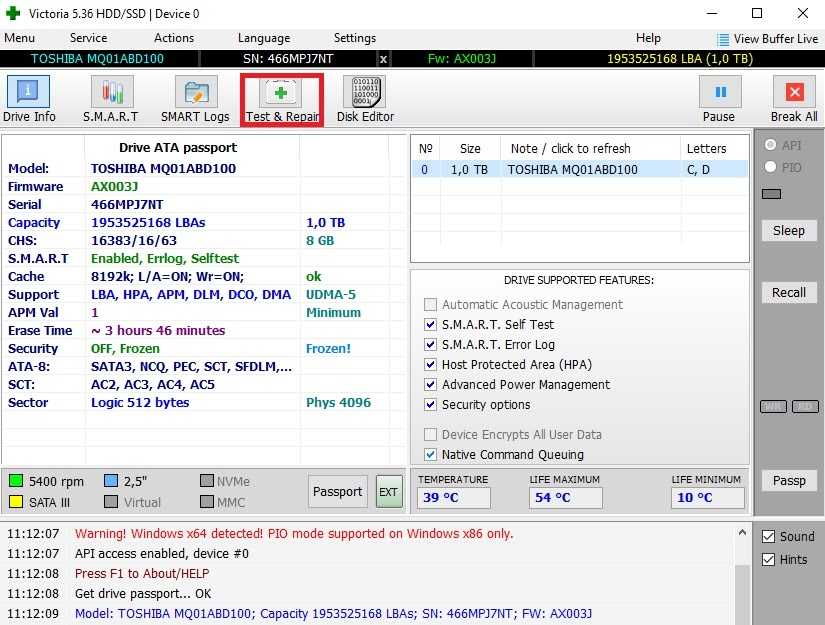Click the Passport button
The height and width of the screenshot is (625, 825).
(337, 491)
